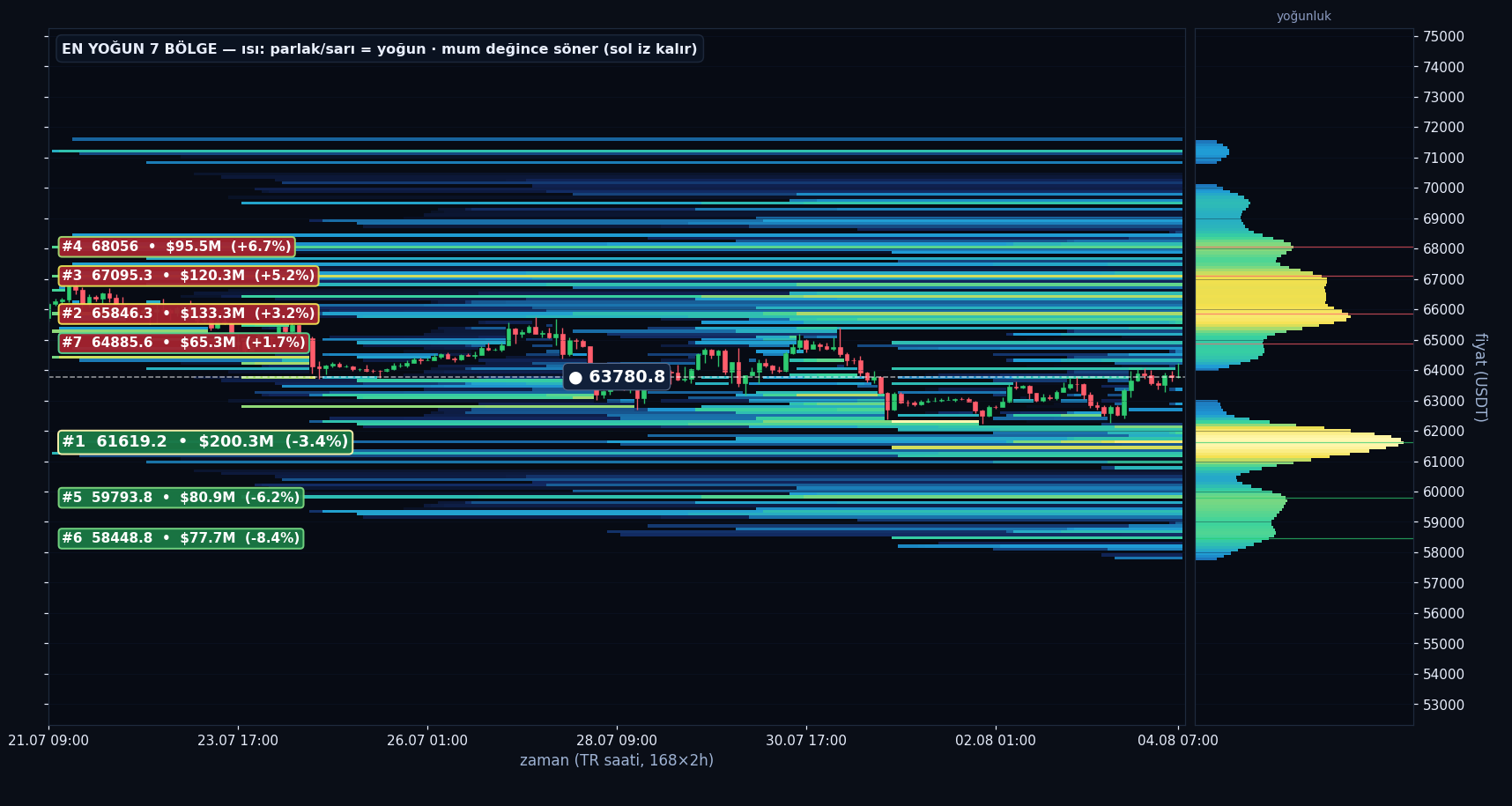
Task: Click the 65000 price axis label
Action: click(1443, 341)
